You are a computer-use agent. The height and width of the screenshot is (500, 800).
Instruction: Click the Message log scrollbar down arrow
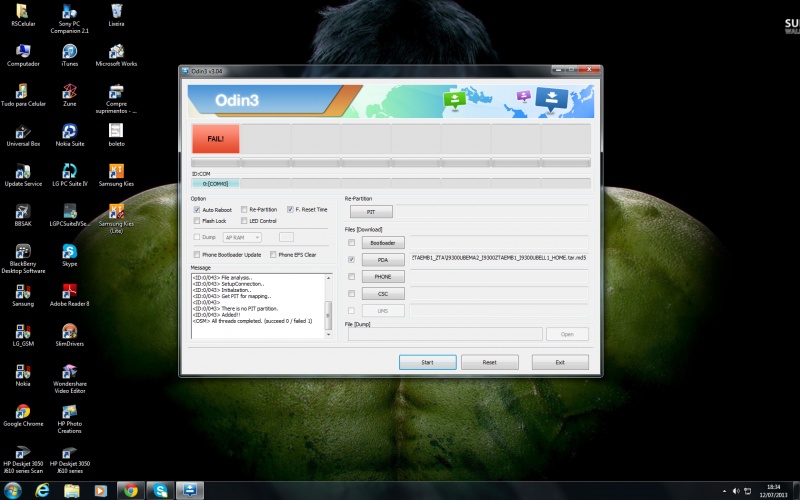tap(328, 335)
